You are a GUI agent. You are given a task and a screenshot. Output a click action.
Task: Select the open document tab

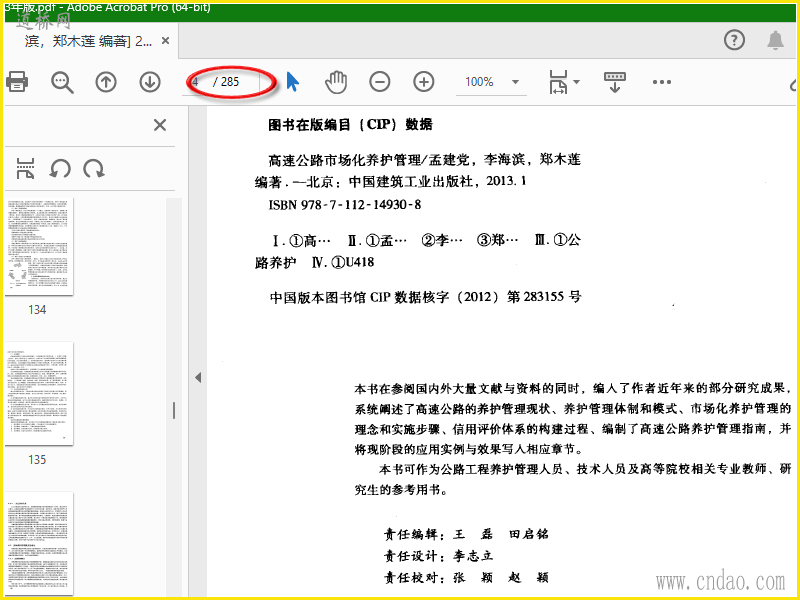pos(91,40)
